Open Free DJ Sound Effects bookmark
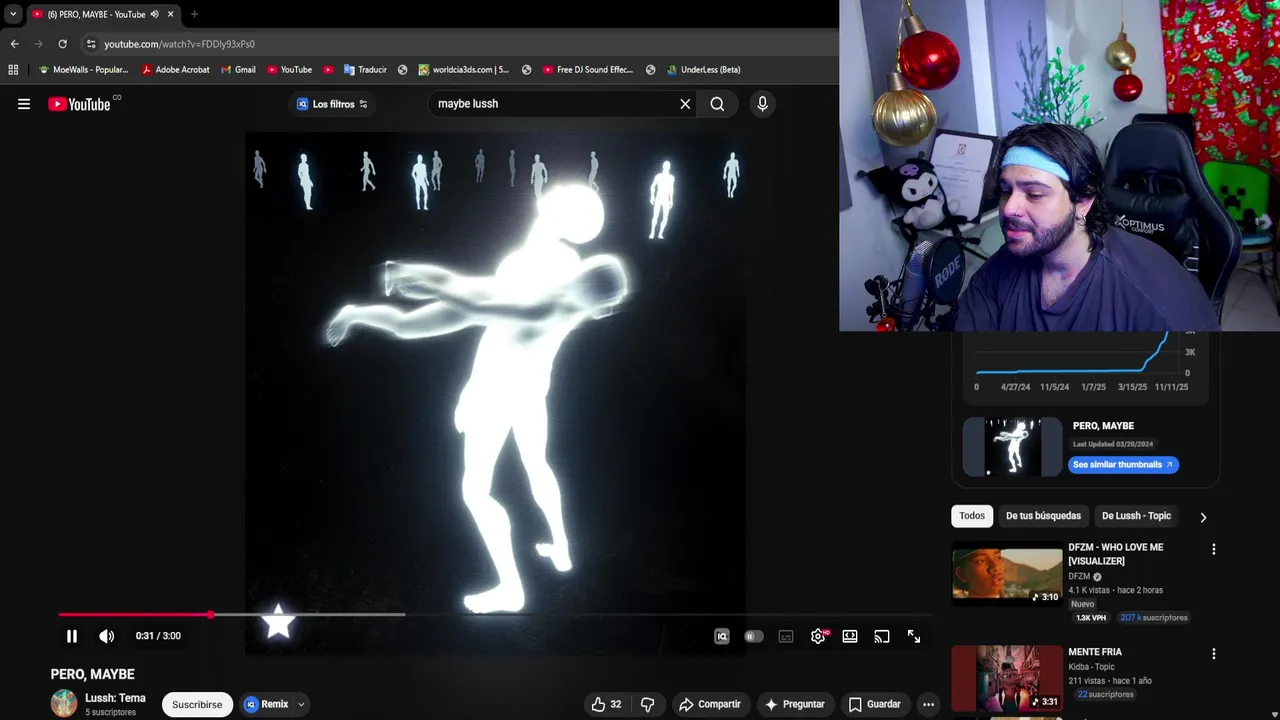Image resolution: width=1280 pixels, height=720 pixels. [x=588, y=70]
